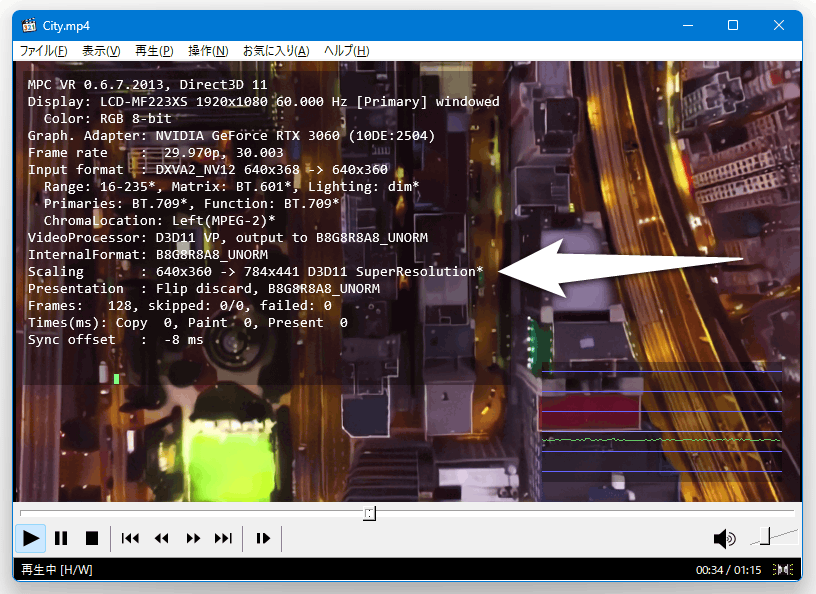
Task: Open the ファイル(F) menu
Action: (x=44, y=51)
